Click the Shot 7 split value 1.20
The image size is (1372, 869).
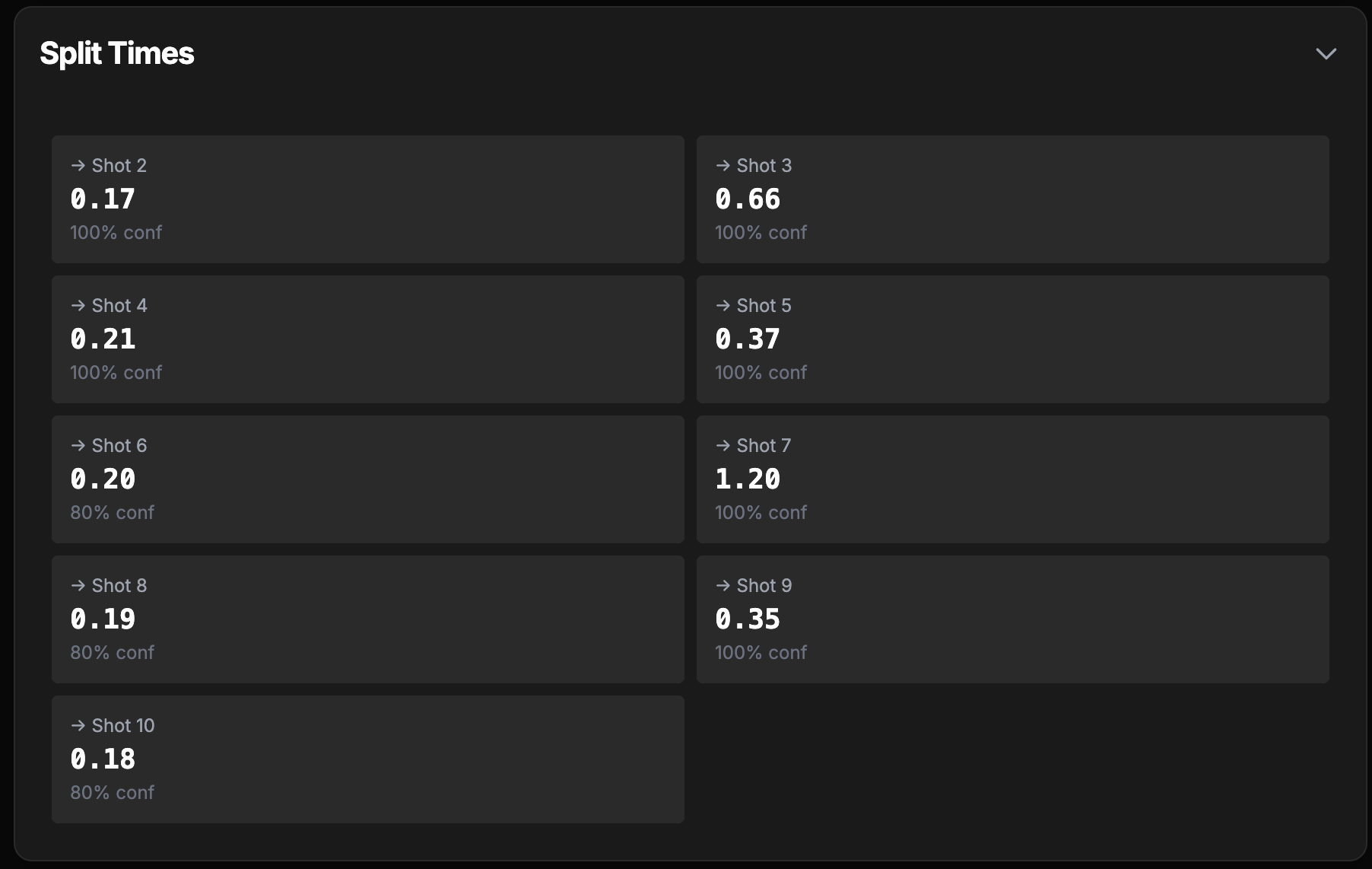(748, 479)
